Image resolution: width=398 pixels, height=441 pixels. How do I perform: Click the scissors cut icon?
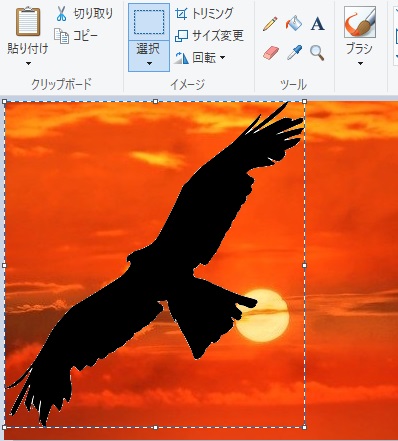click(61, 14)
